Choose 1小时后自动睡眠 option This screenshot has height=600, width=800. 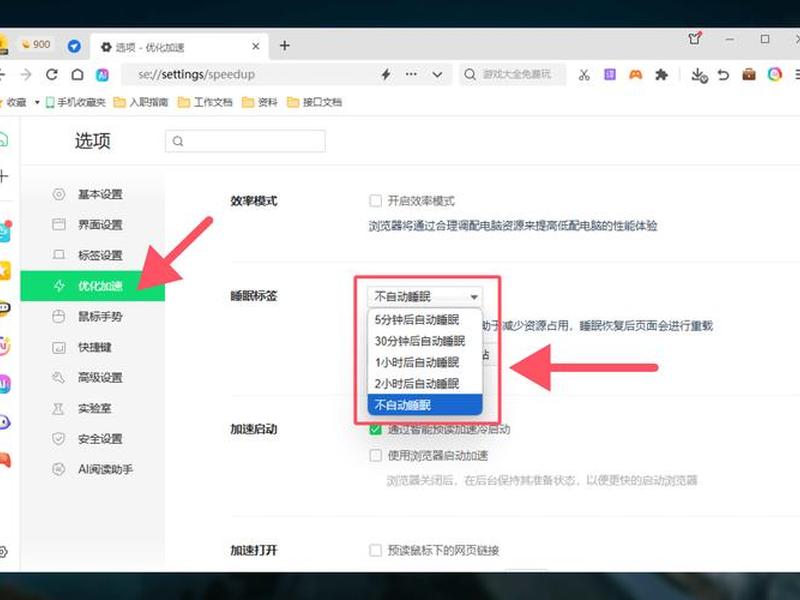[x=425, y=363]
